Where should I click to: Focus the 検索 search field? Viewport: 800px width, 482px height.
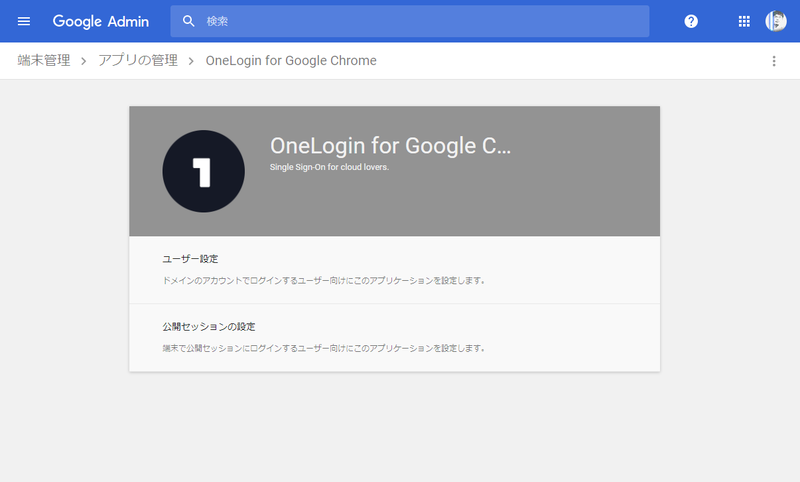(x=410, y=21)
